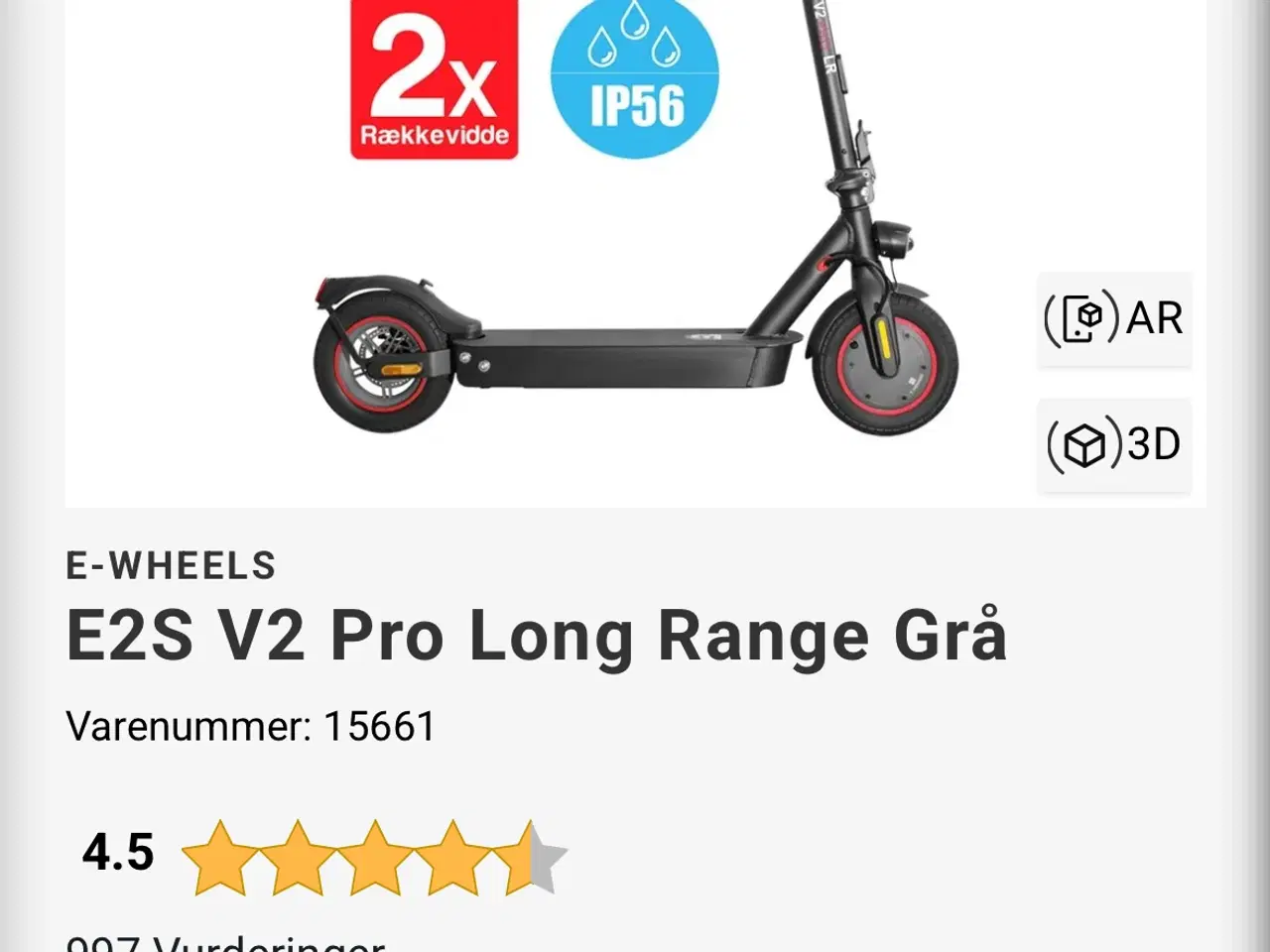Viewport: 1270px width, 952px height.
Task: Click the third rating star
Action: click(x=374, y=857)
